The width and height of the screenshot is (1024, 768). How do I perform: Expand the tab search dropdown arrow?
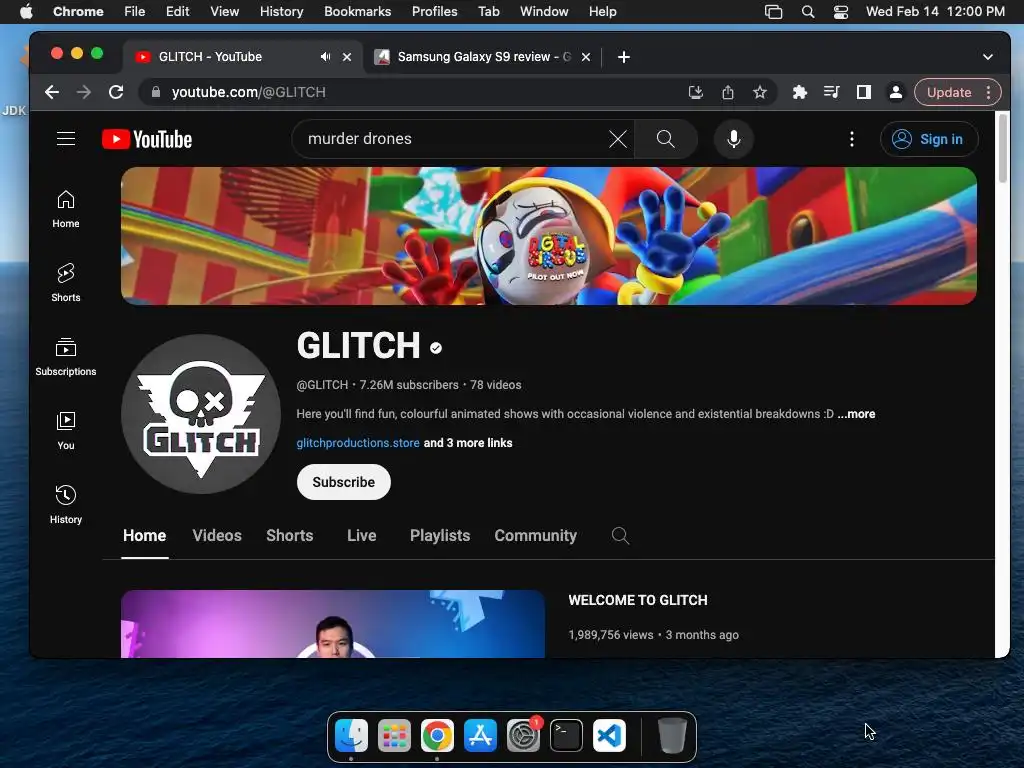pyautogui.click(x=987, y=57)
